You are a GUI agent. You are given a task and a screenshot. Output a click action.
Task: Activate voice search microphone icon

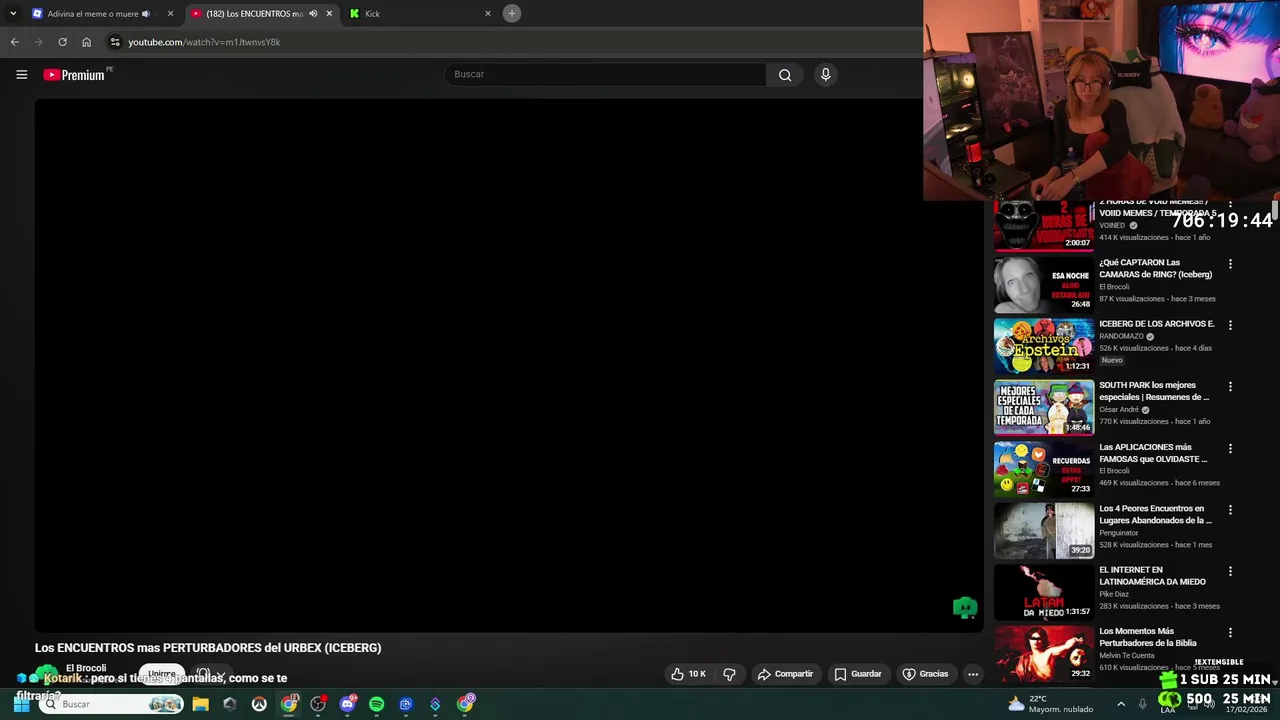(825, 74)
